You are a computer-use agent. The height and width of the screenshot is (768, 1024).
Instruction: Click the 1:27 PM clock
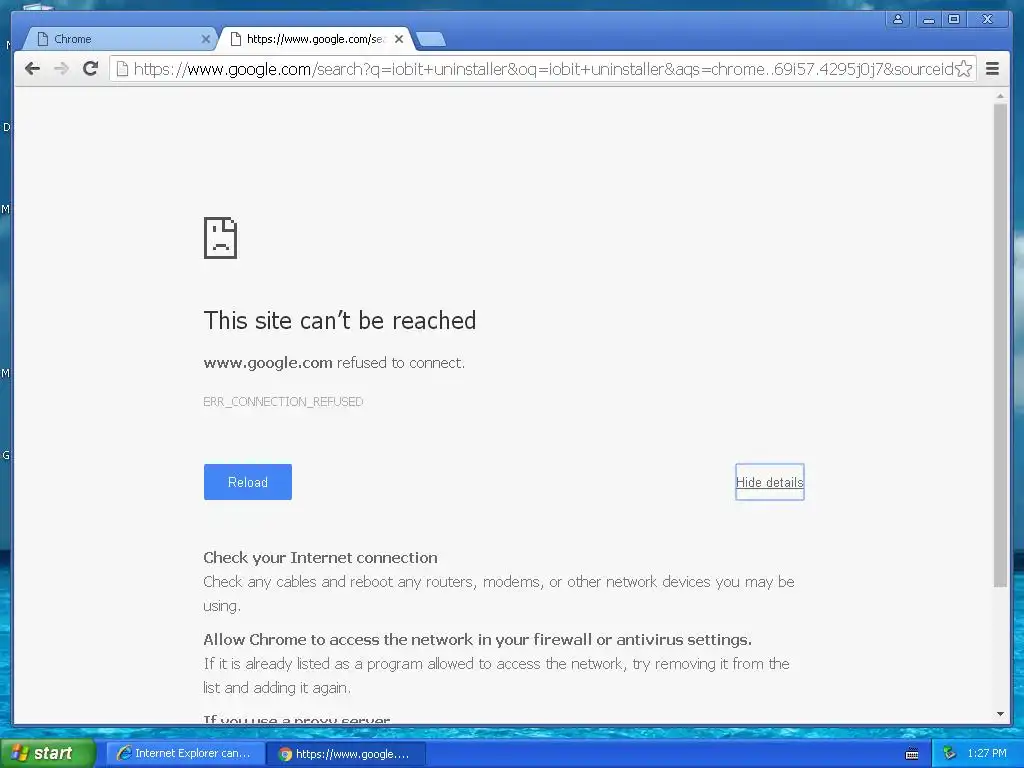pos(987,753)
